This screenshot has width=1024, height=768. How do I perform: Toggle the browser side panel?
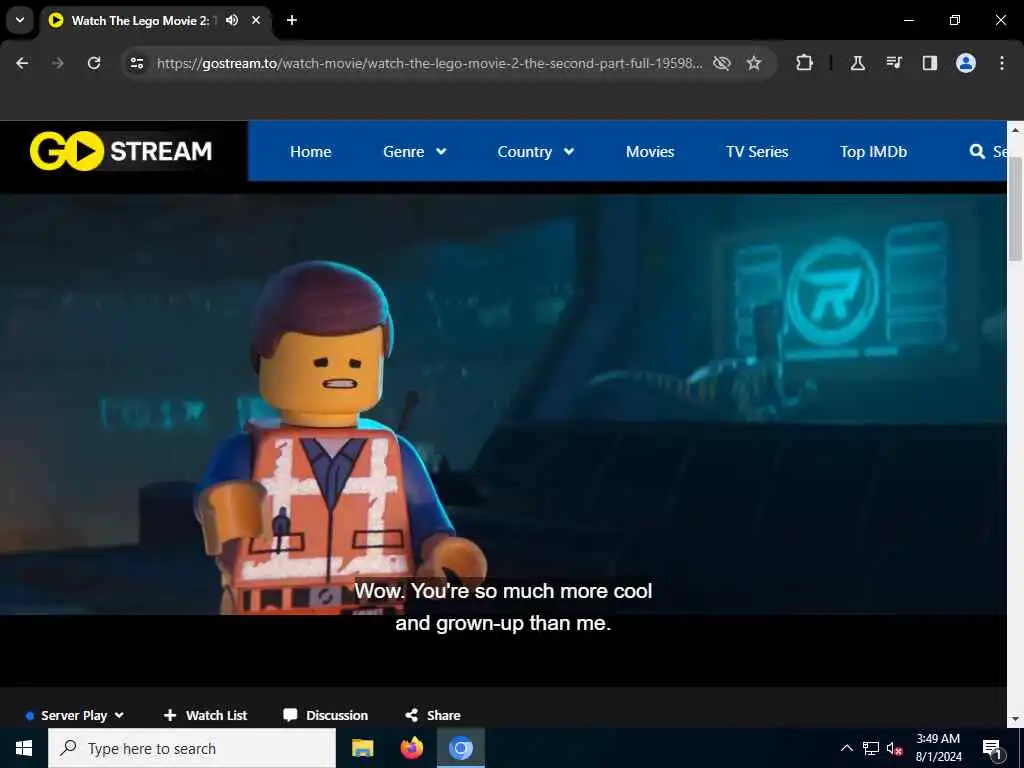tap(930, 63)
